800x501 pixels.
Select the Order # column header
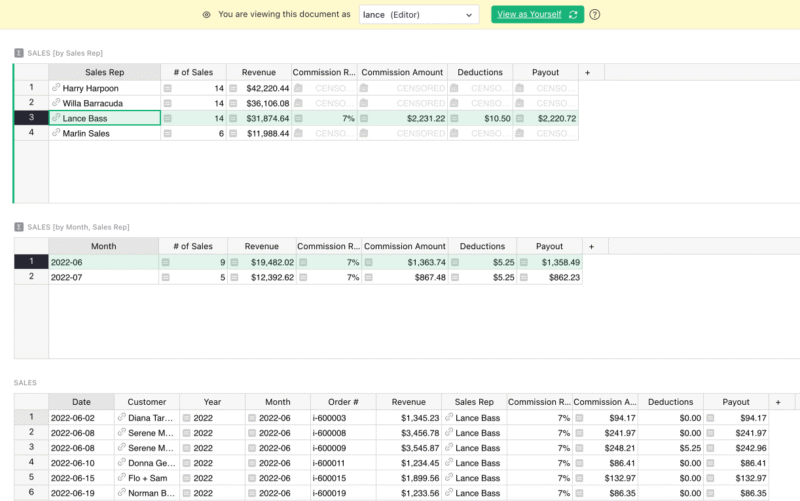(343, 402)
